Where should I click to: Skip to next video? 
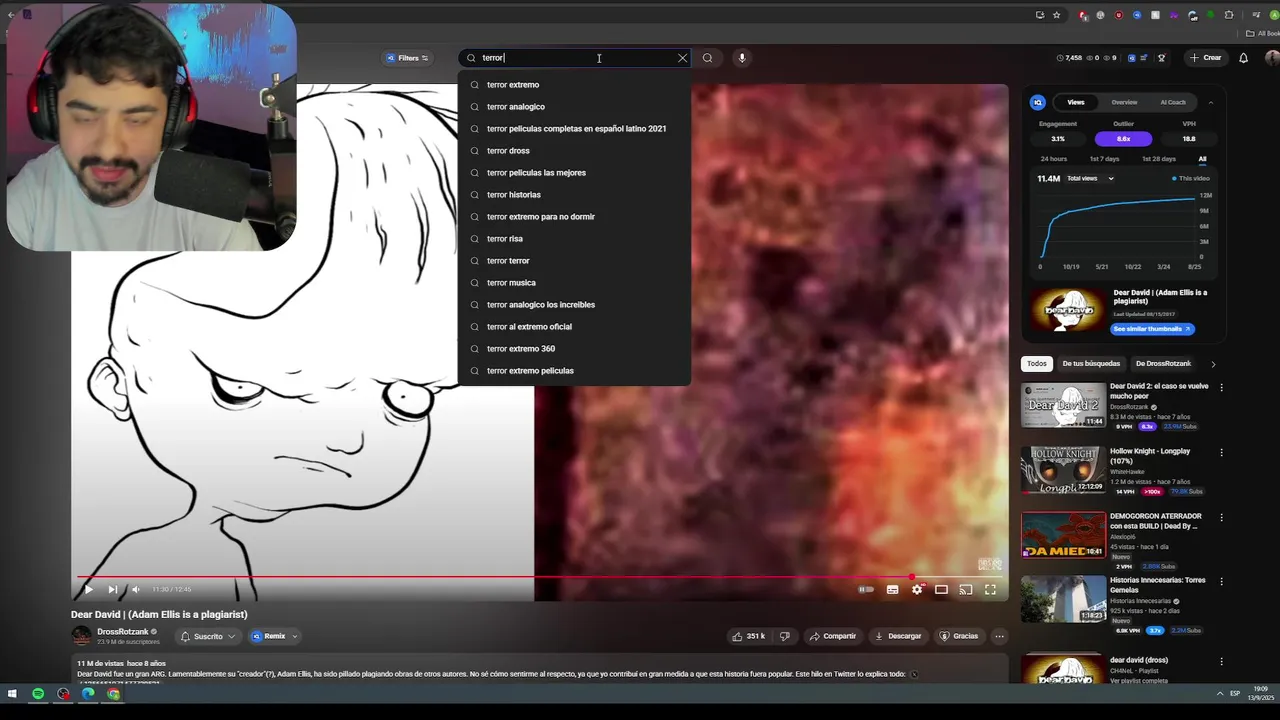point(112,589)
